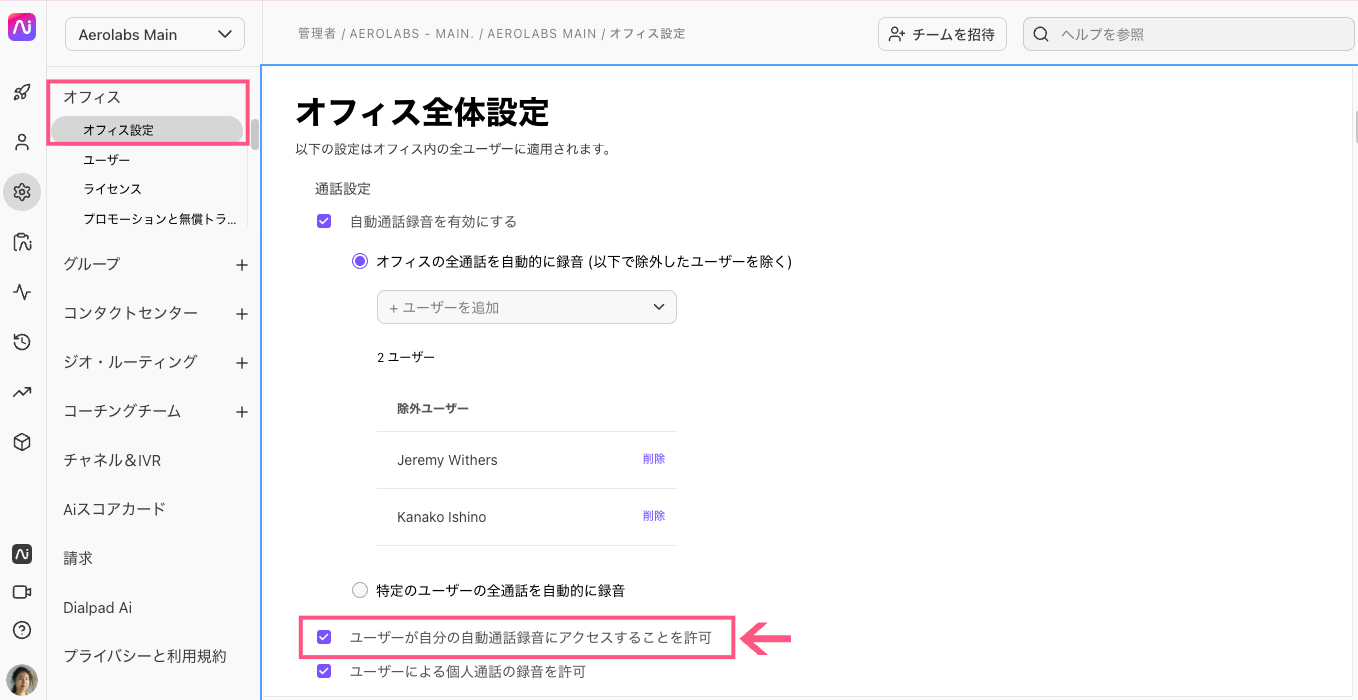Open コンタクトセンター in the sidebar
The image size is (1358, 700).
coord(130,313)
